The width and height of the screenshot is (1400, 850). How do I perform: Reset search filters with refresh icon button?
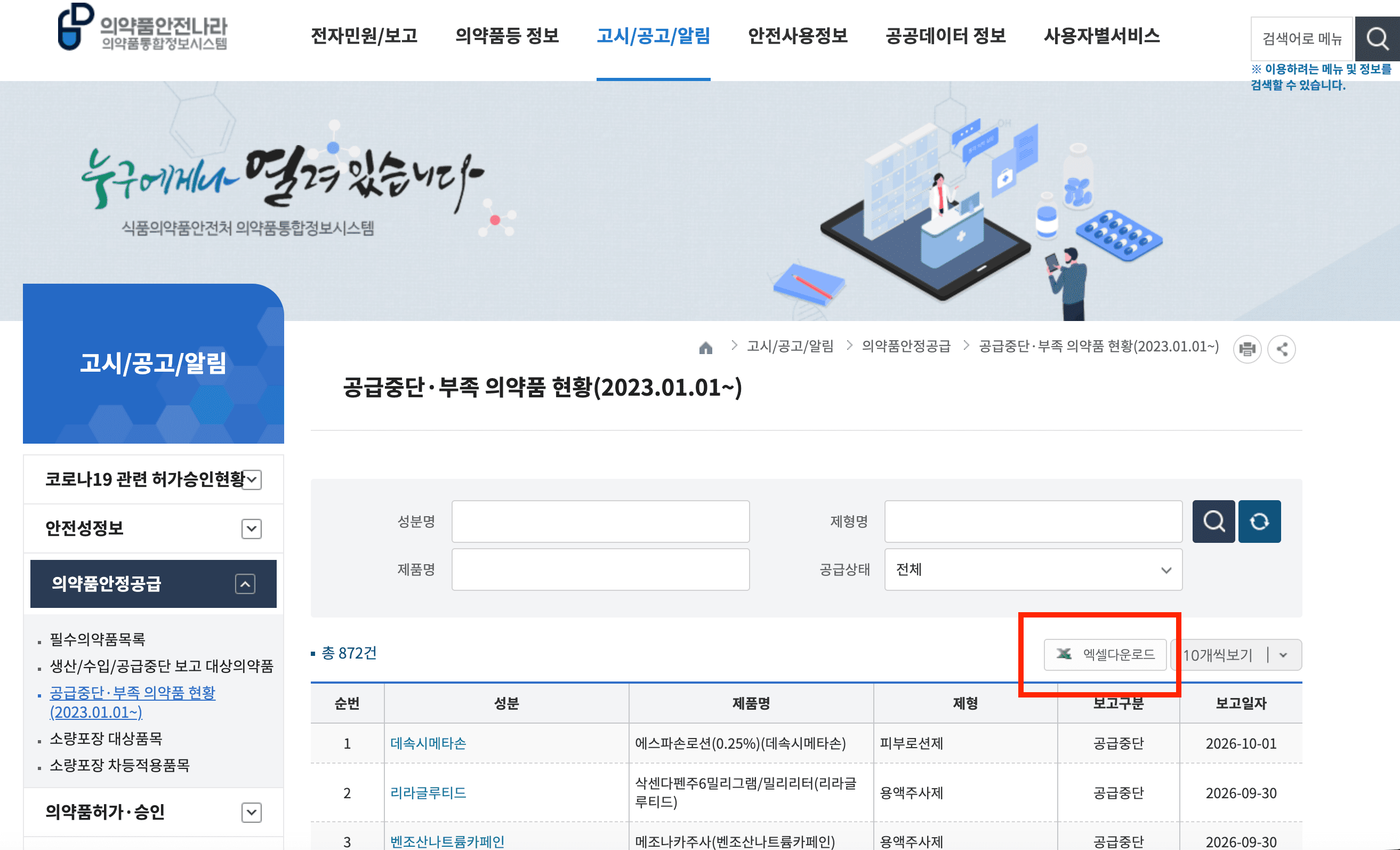[x=1260, y=522]
